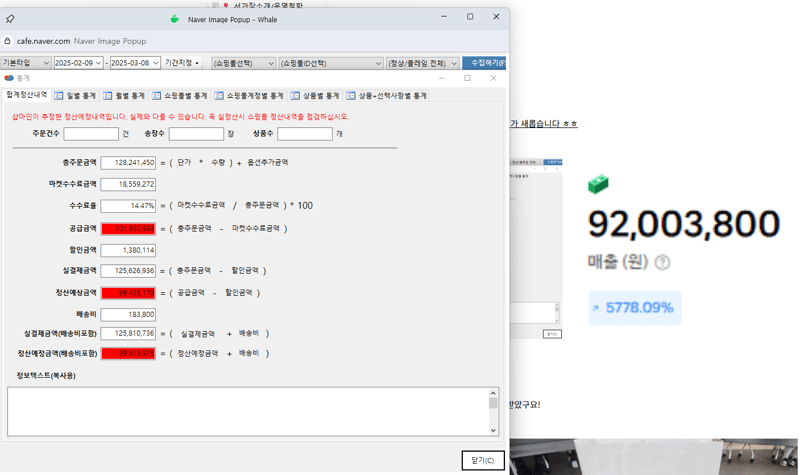Switch to the 일별 통계 tab
800x475 pixels.
[x=75, y=95]
